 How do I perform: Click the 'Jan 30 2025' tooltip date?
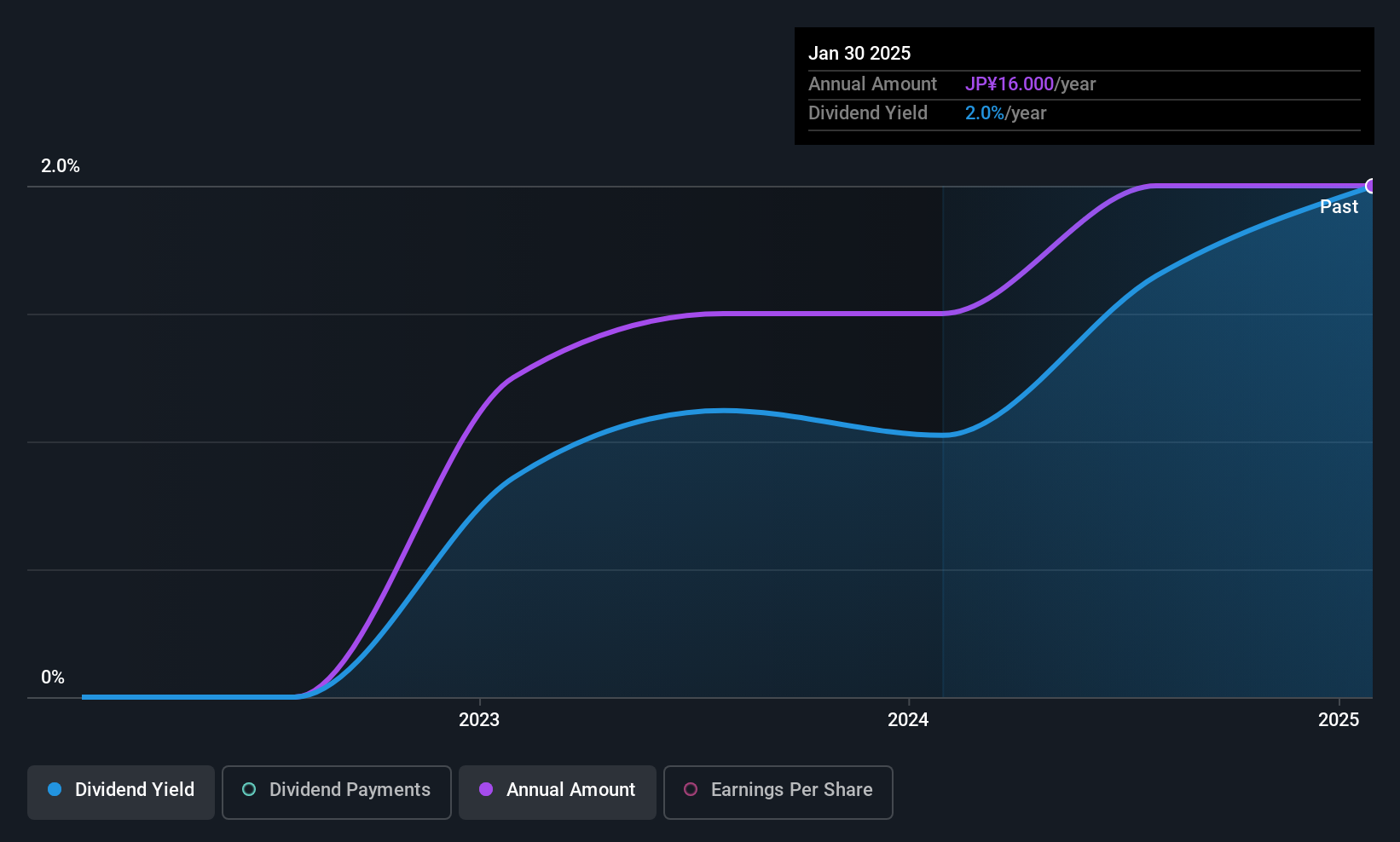(x=859, y=53)
